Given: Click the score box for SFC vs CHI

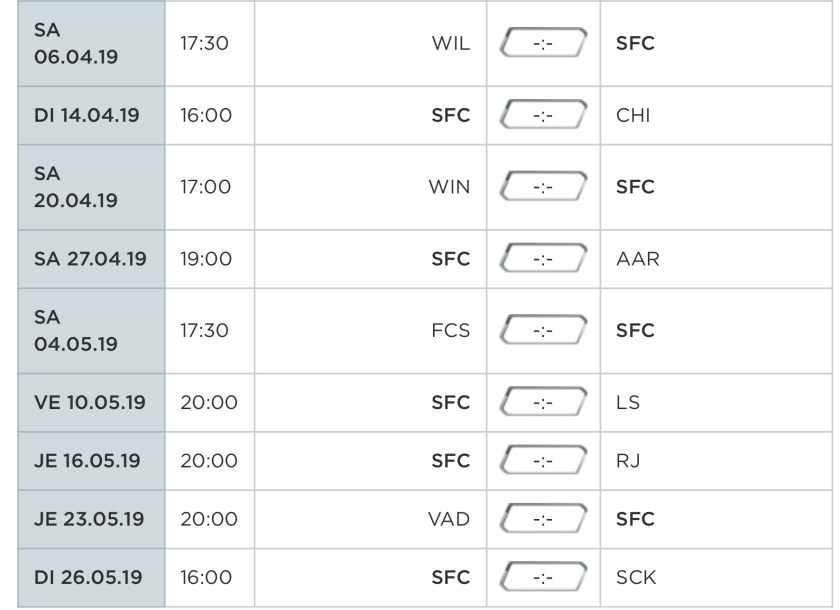Looking at the screenshot, I should click(543, 116).
